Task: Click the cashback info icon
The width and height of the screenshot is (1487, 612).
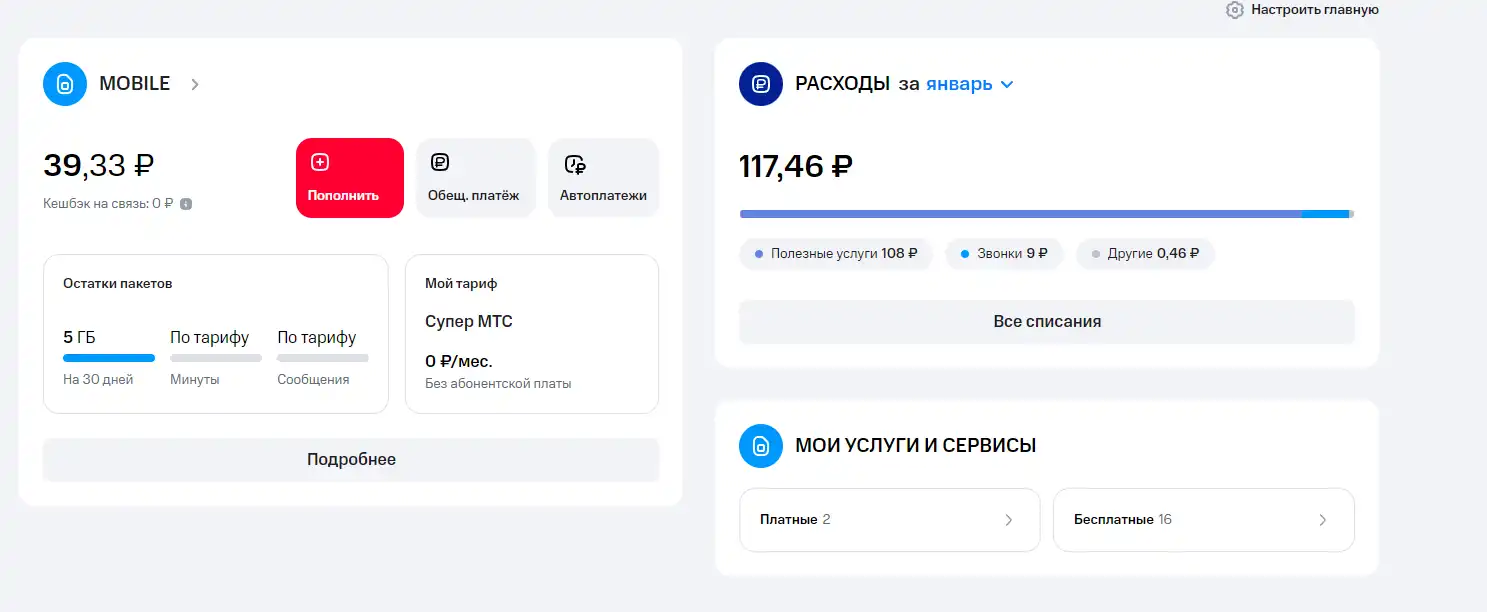Action: pos(186,204)
